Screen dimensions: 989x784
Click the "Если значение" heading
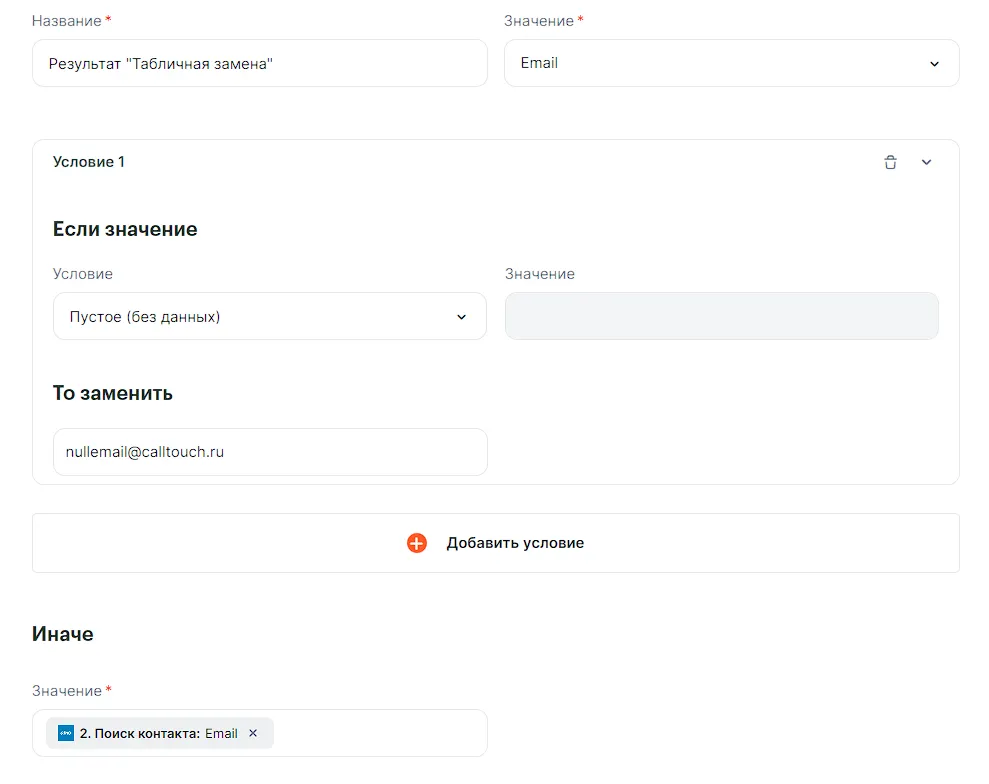click(x=125, y=229)
